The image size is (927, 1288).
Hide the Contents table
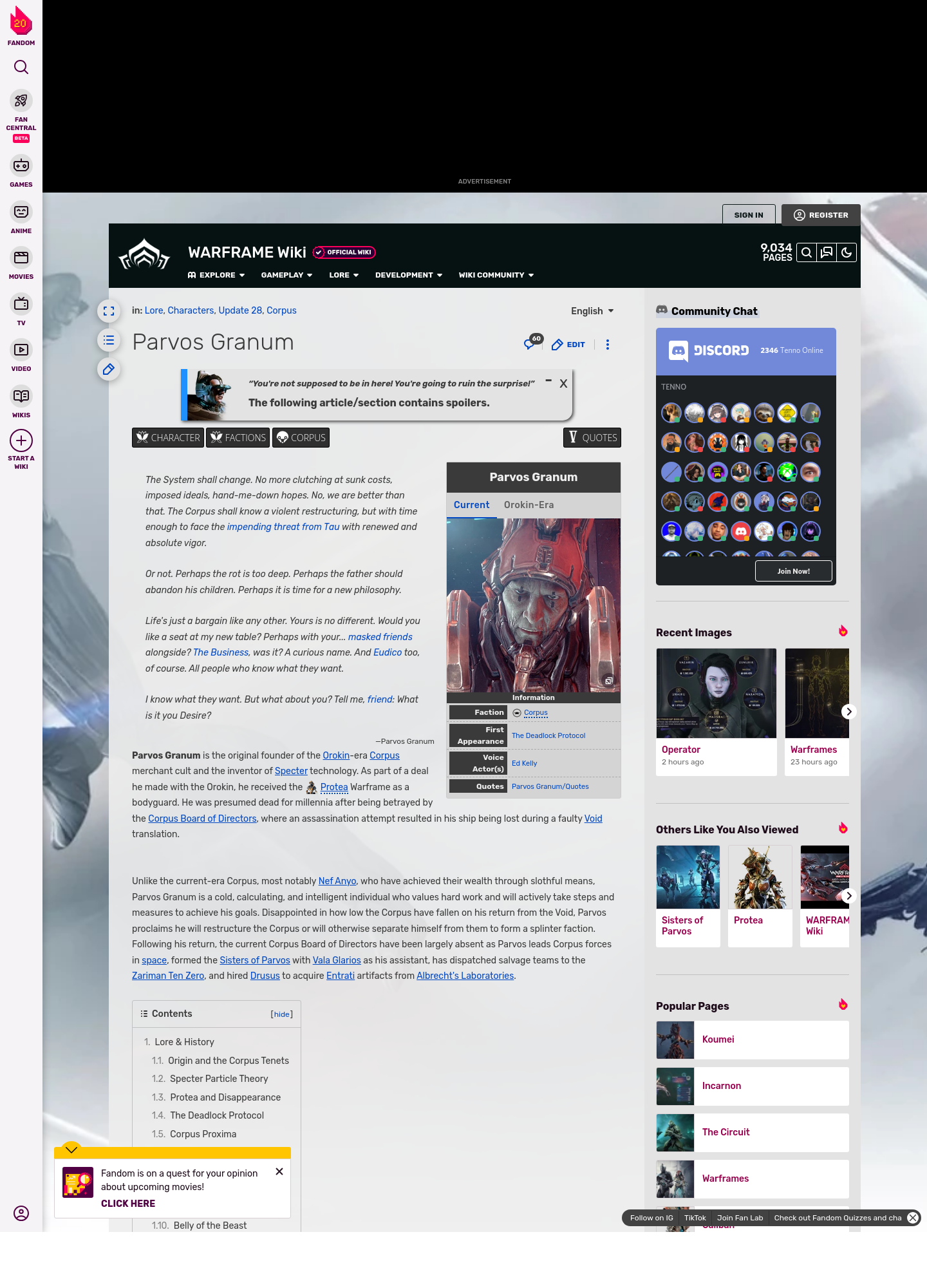[x=281, y=1014]
